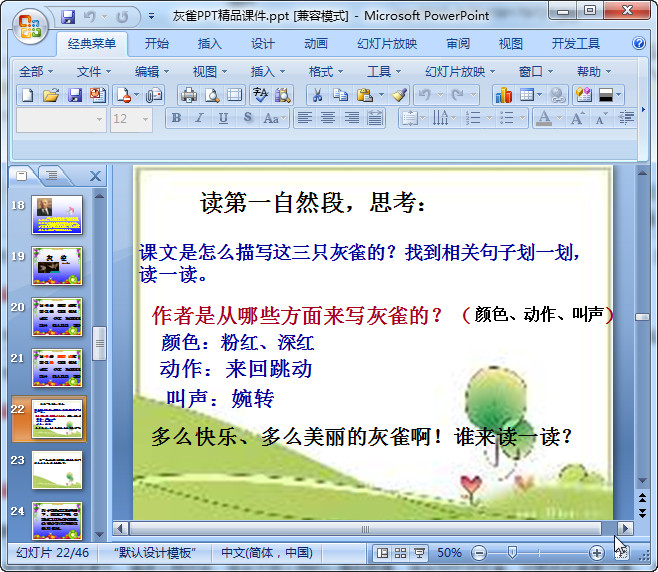Click the horizontal scrollbar right arrow
Image resolution: width=658 pixels, height=572 pixels.
[625, 529]
